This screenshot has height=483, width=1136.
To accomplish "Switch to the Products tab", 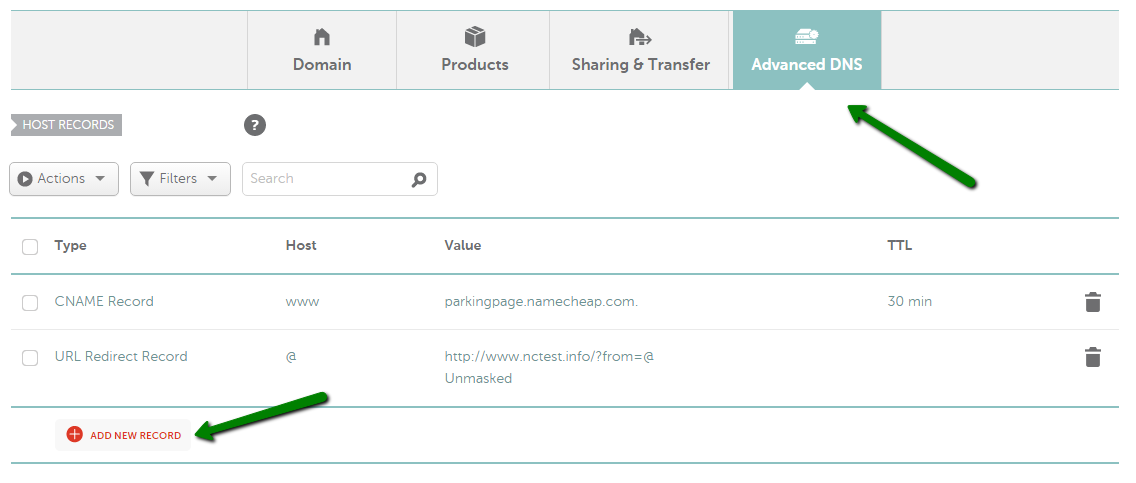I will click(475, 50).
